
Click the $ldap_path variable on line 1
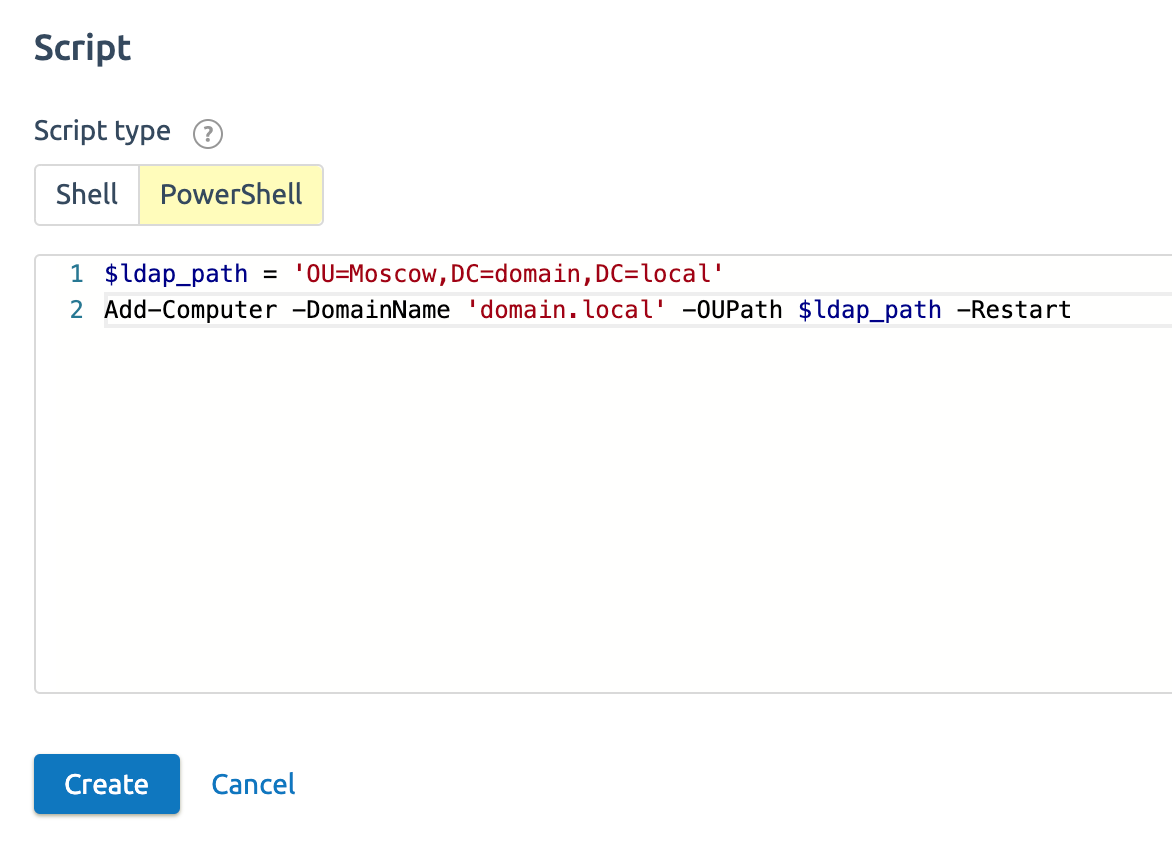(176, 274)
